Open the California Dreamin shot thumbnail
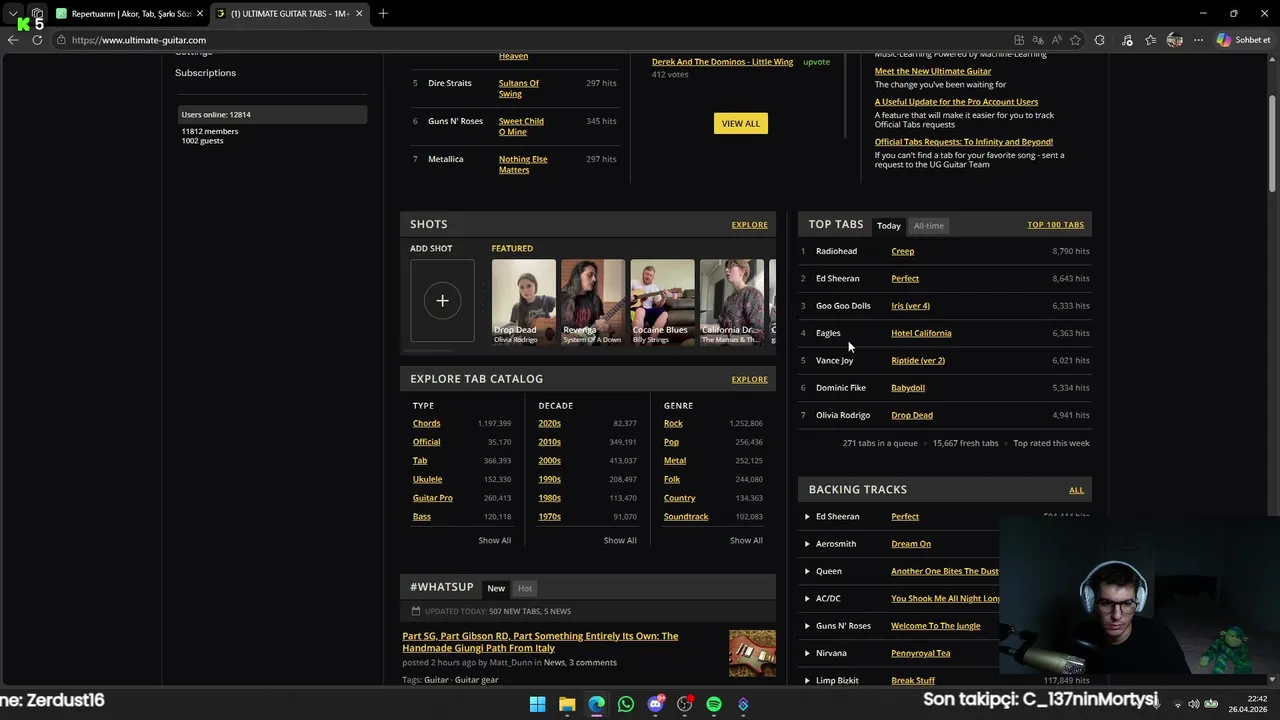Screen dimensions: 1280x720 732,303
